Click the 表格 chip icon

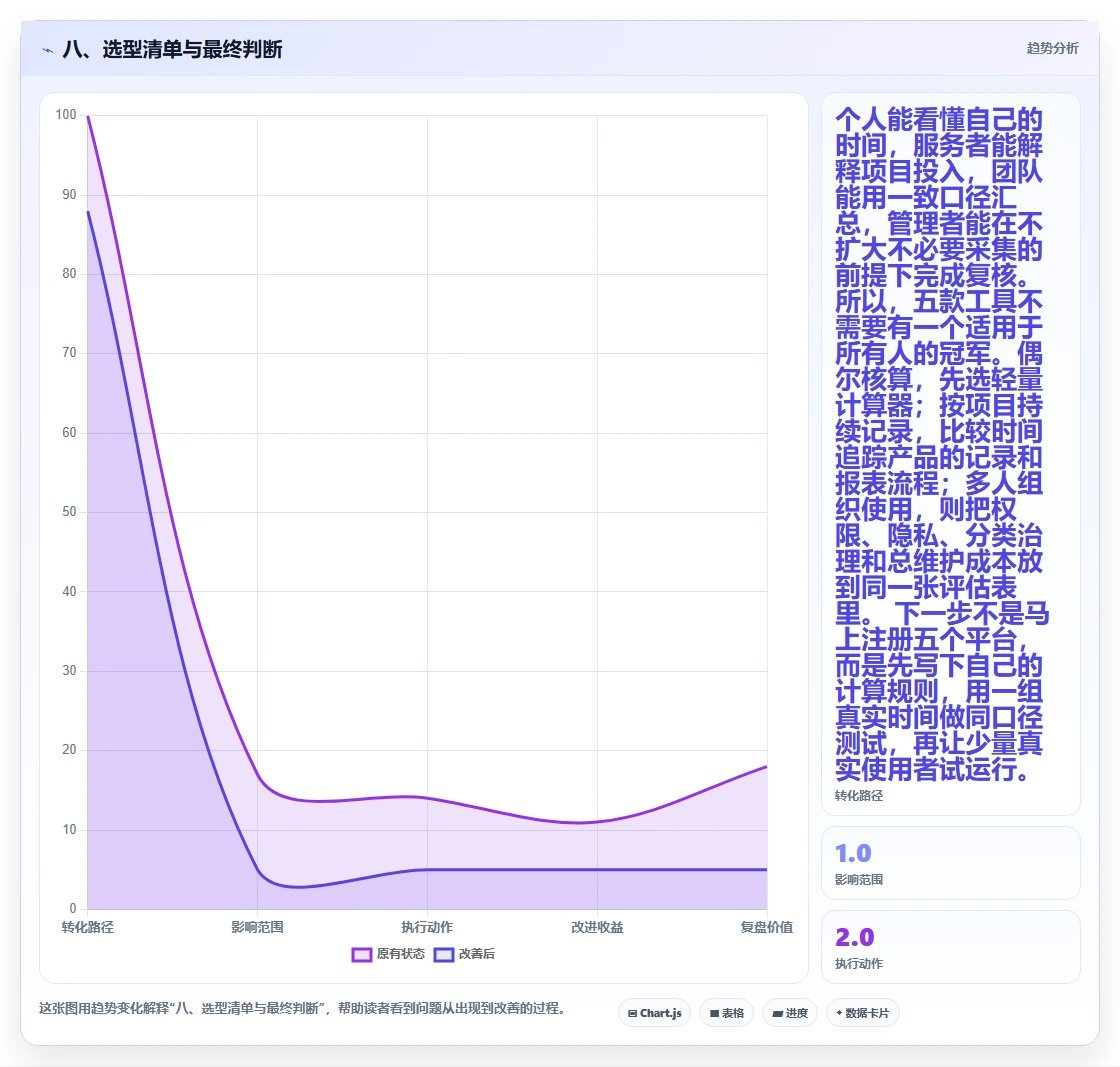click(x=714, y=1013)
